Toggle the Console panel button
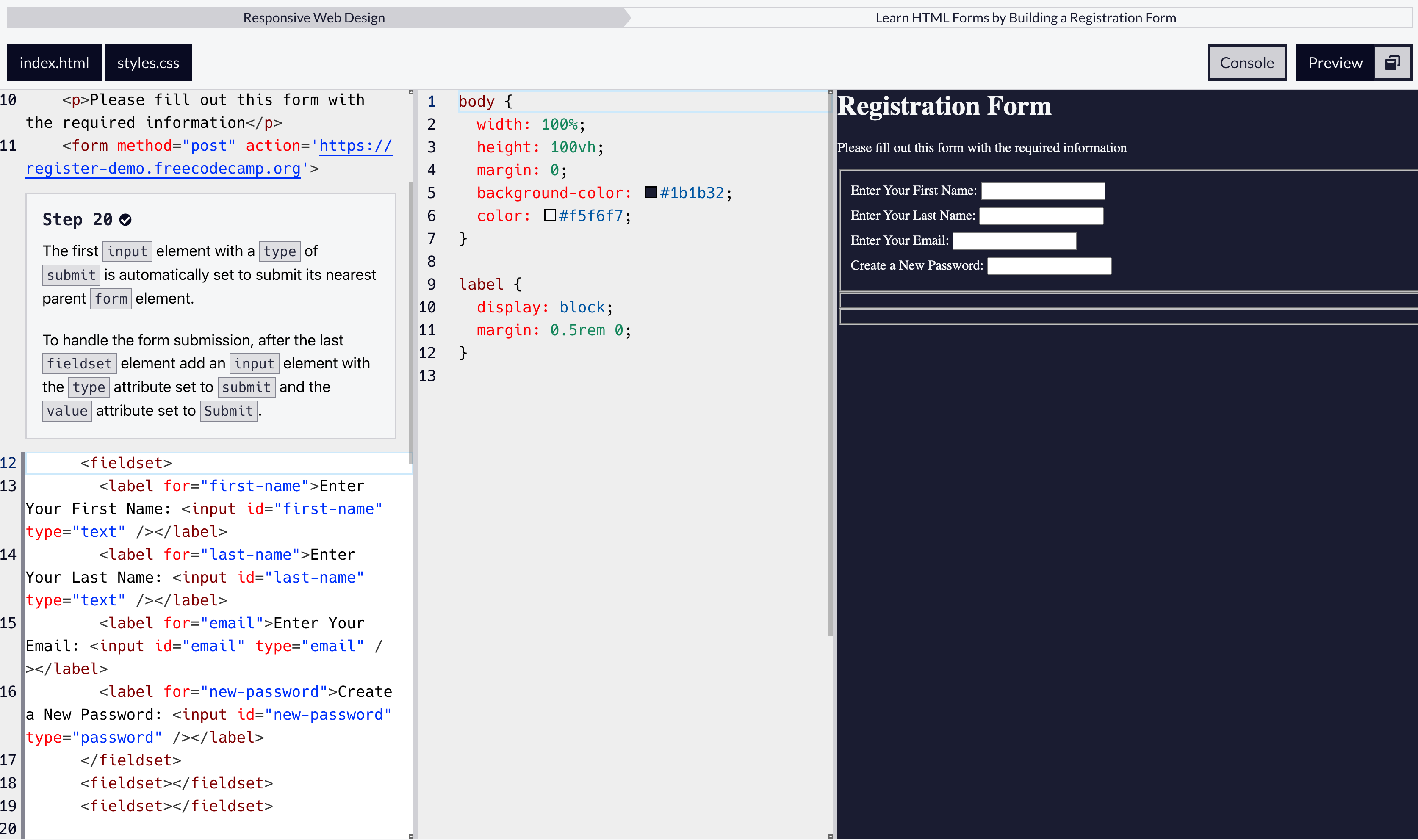 pos(1246,62)
